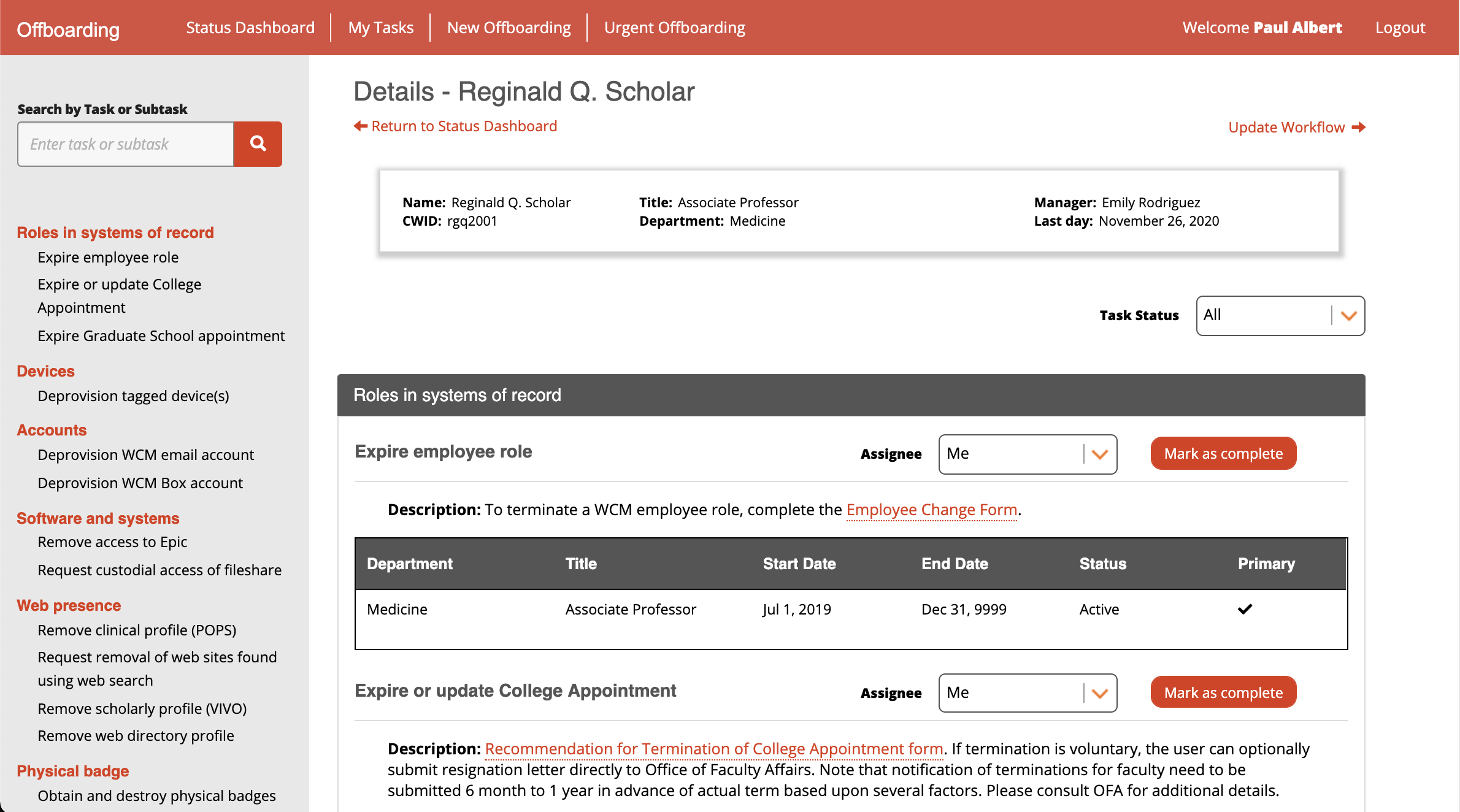1460x812 pixels.
Task: Select Expire or update College Appointment sidebar item
Action: click(119, 296)
